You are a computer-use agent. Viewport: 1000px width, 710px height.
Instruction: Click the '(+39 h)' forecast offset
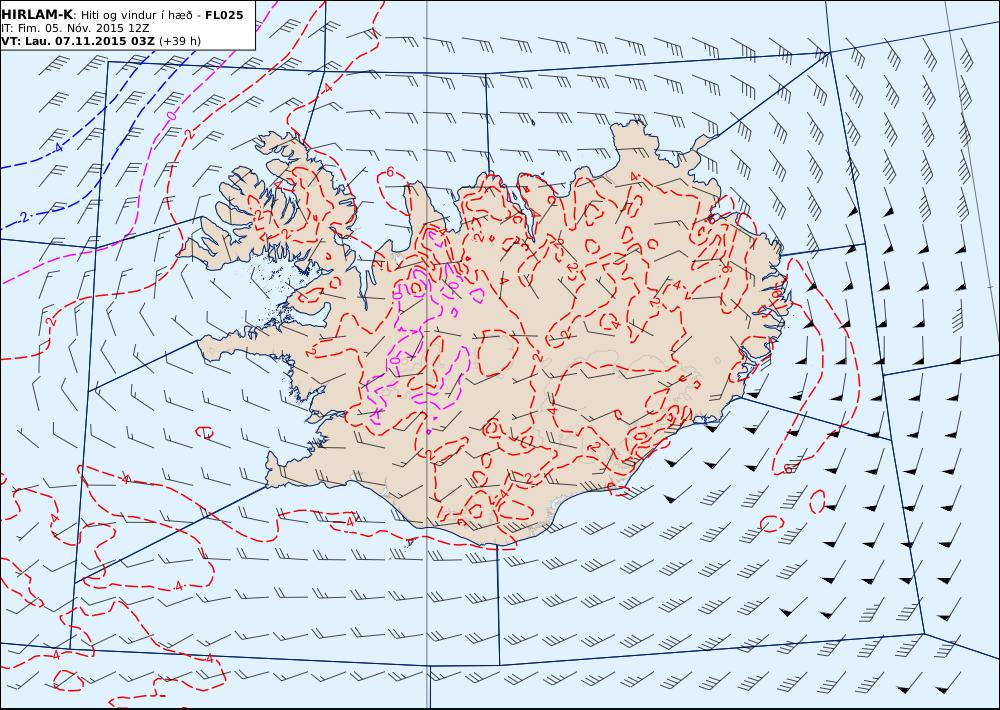[180, 41]
